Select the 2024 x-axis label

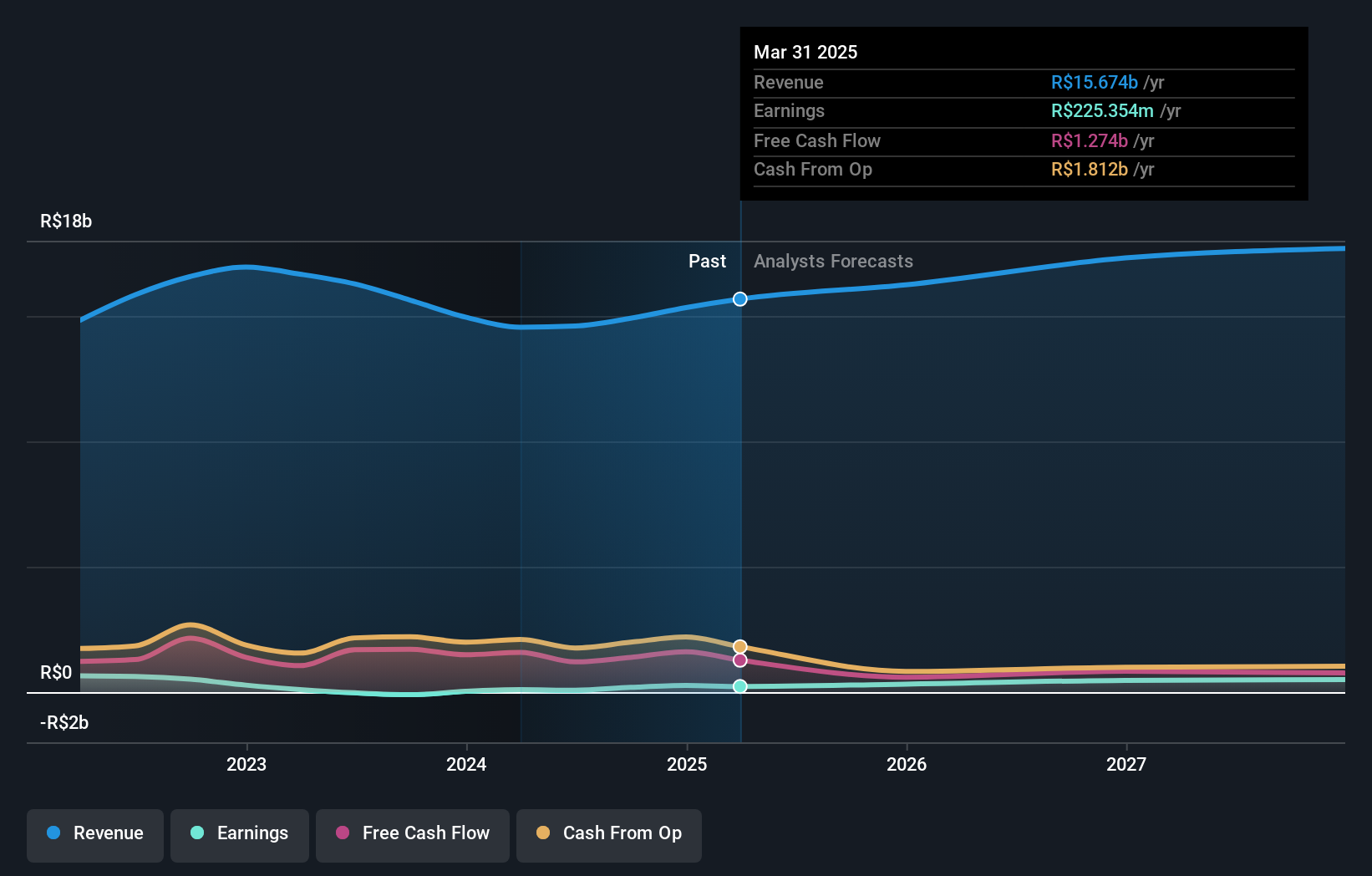[x=466, y=764]
